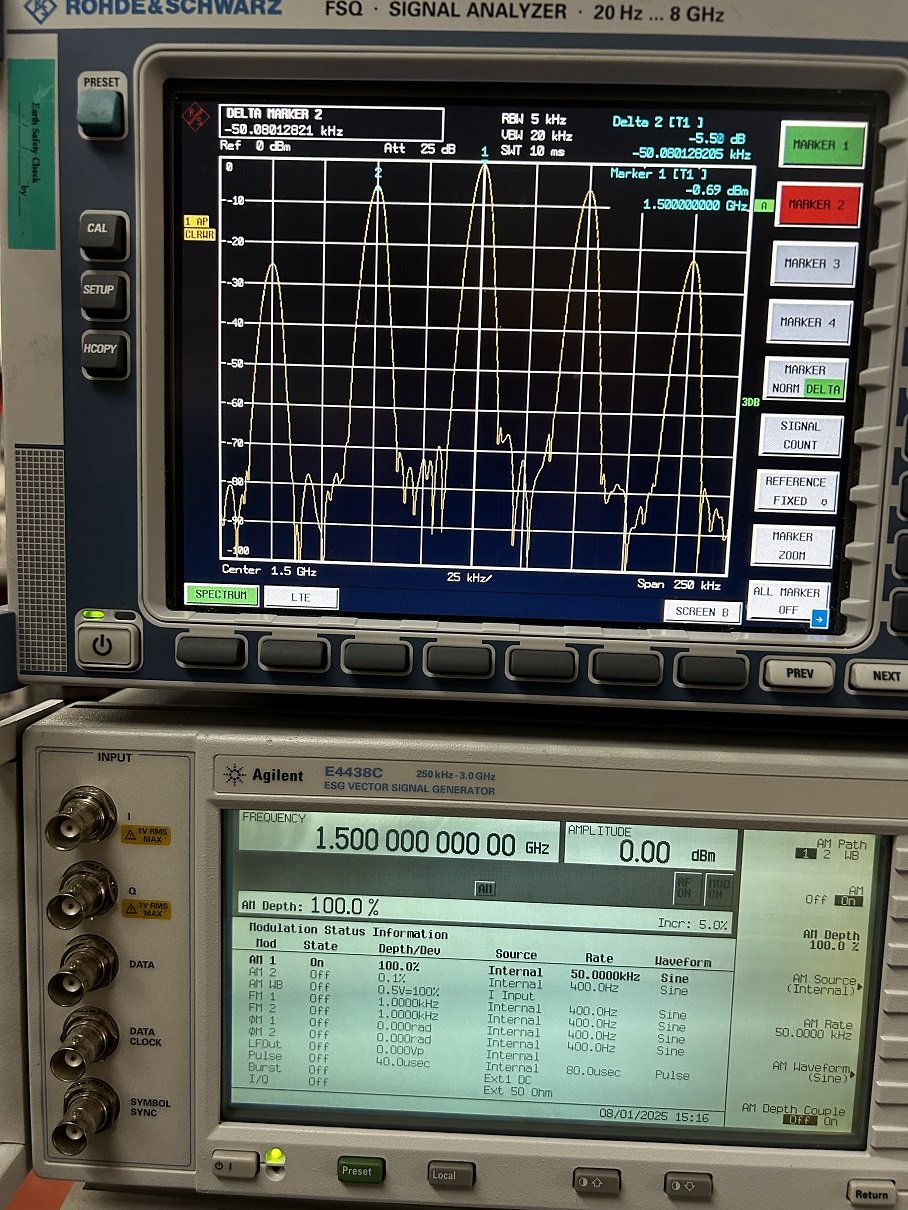Enable the SIGNAL COUNT softkey

800,435
